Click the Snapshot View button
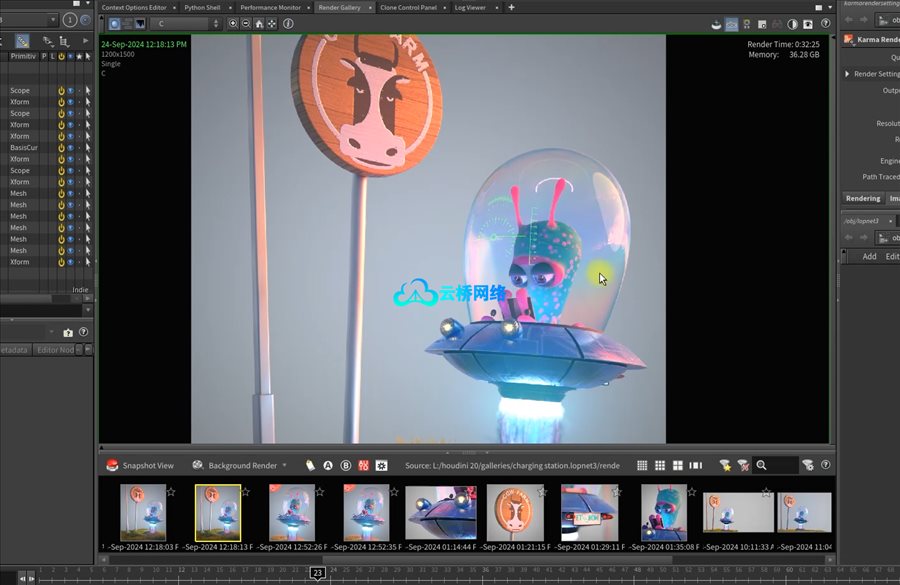The image size is (900, 585). coord(140,465)
